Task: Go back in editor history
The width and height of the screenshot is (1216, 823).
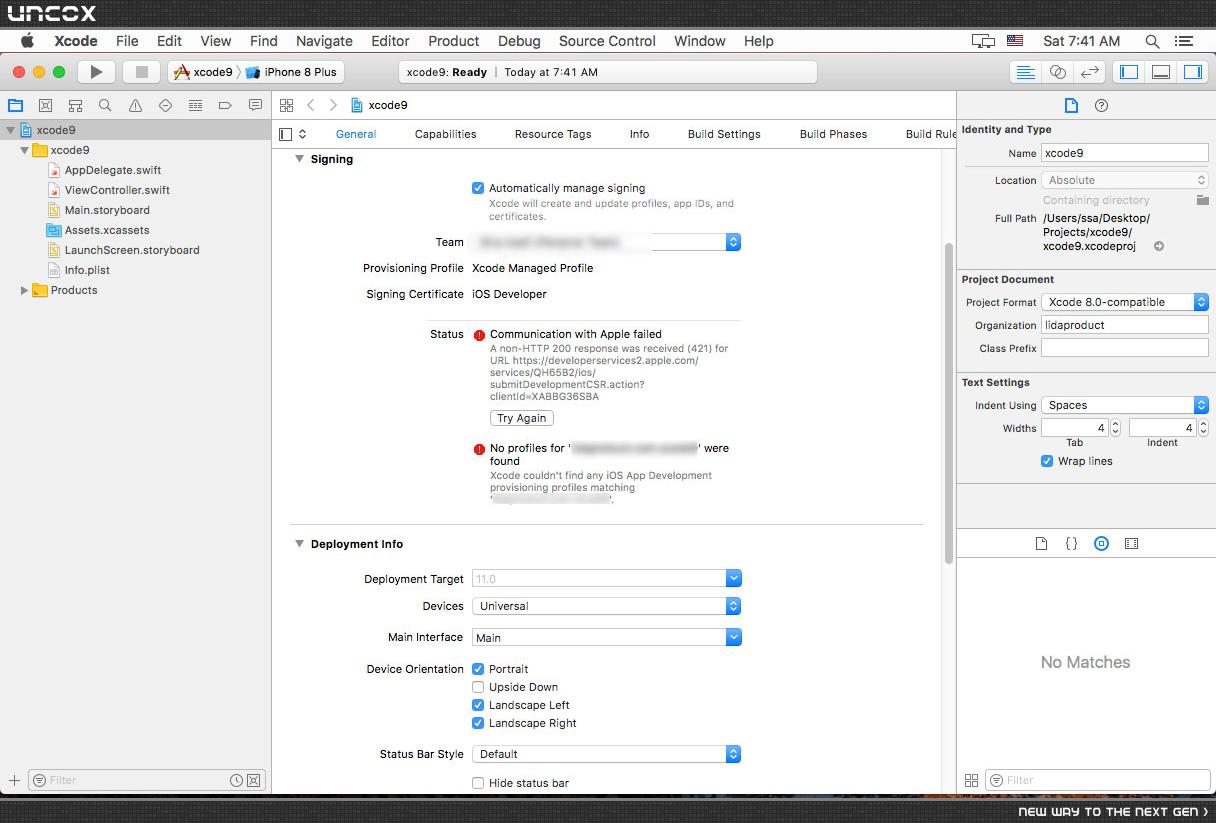Action: point(310,105)
